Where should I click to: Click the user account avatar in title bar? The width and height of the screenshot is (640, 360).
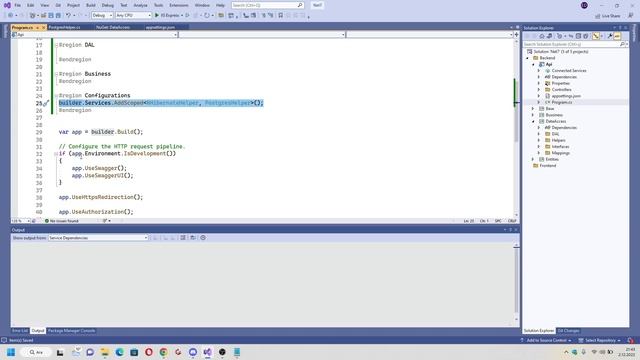pos(584,5)
